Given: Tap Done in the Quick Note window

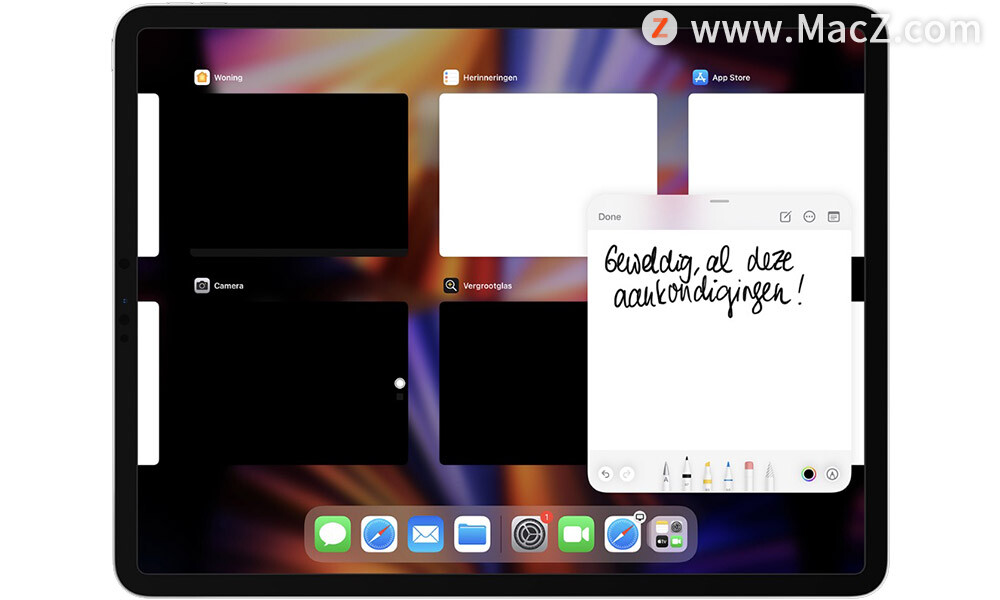Looking at the screenshot, I should pyautogui.click(x=609, y=217).
